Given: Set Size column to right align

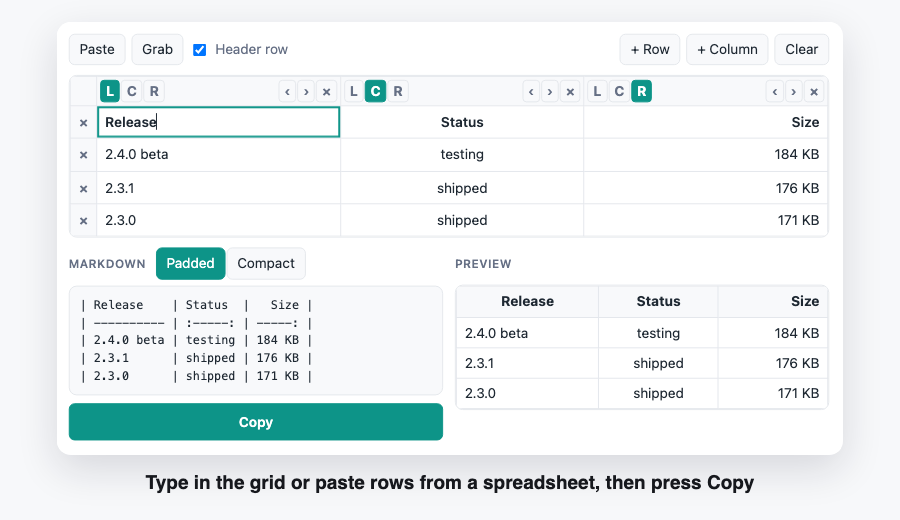Looking at the screenshot, I should tap(642, 91).
